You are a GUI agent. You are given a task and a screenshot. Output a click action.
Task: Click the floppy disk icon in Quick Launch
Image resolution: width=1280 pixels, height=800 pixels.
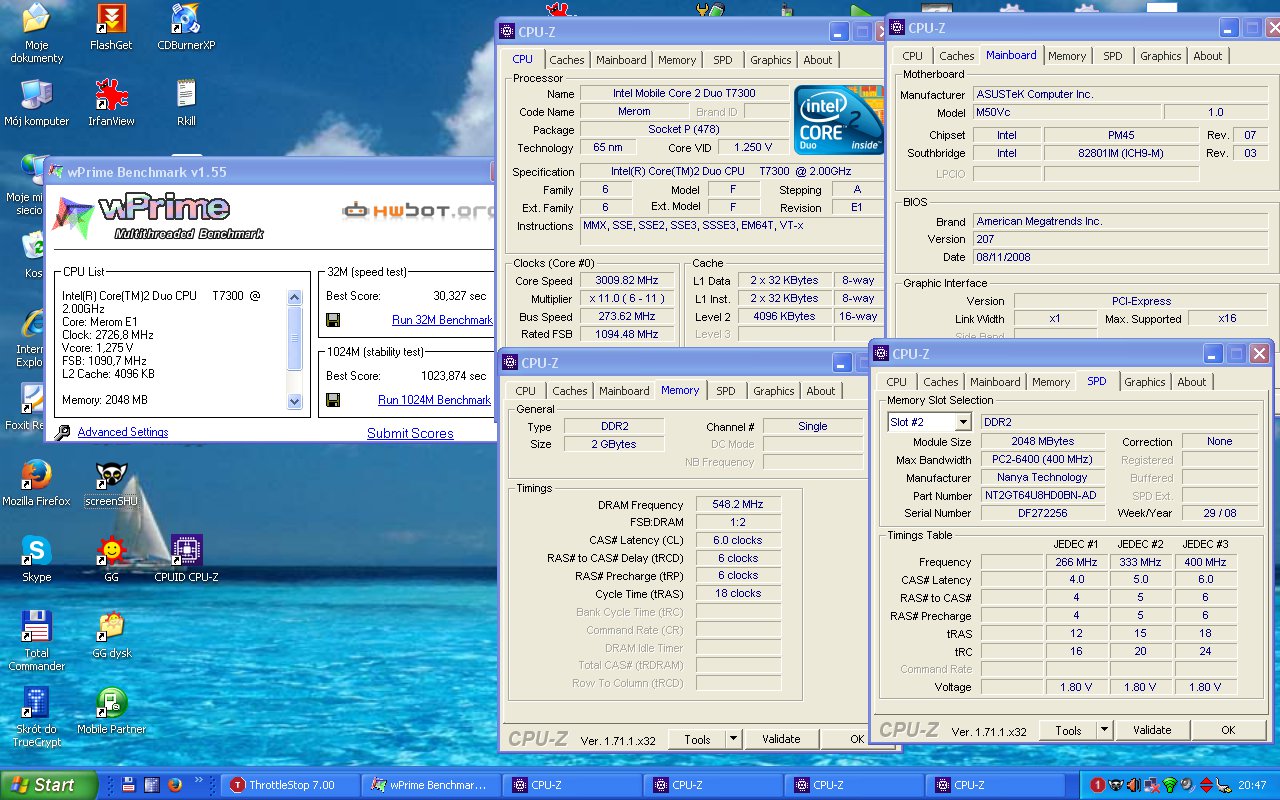(x=130, y=785)
